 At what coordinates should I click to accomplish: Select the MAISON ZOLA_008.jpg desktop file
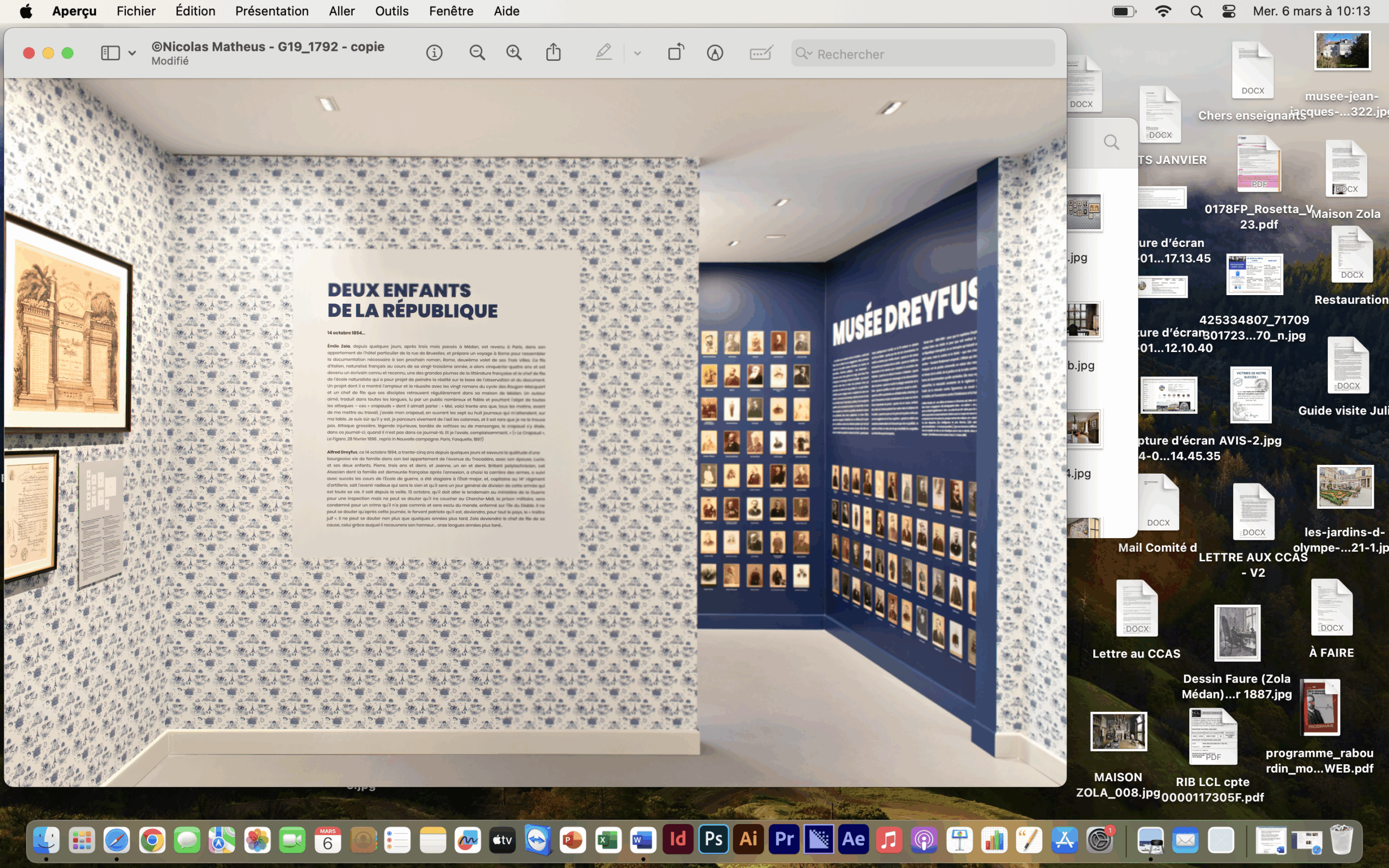click(x=1118, y=732)
